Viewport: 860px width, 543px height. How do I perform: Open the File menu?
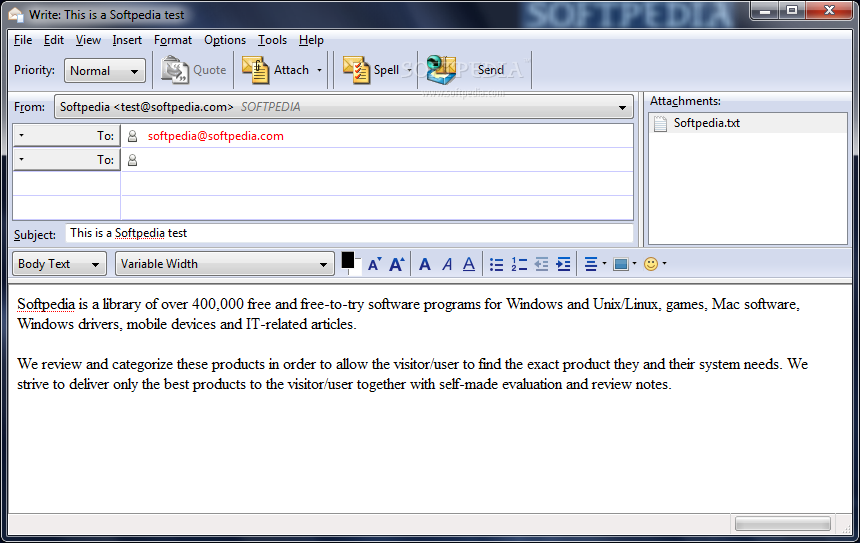pos(23,40)
